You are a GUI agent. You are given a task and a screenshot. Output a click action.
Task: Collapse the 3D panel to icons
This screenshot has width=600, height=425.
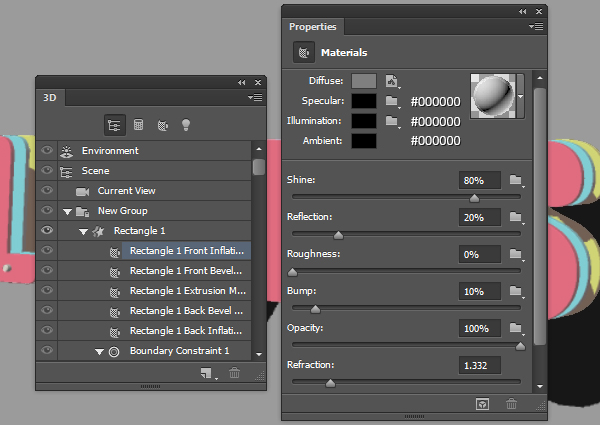(x=241, y=82)
